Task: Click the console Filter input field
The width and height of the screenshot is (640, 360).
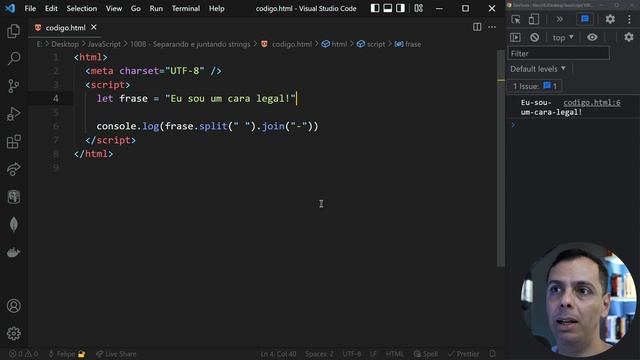Action: coord(559,53)
